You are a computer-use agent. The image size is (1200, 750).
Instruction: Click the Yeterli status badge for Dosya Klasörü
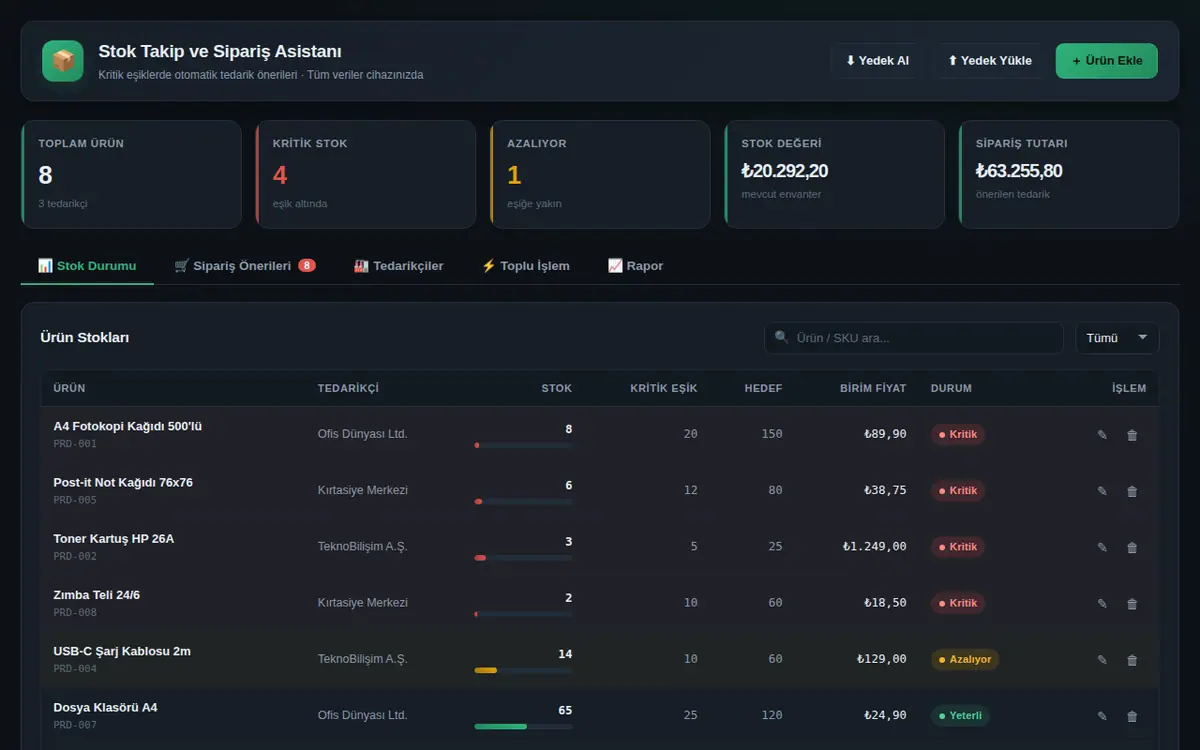coord(961,716)
